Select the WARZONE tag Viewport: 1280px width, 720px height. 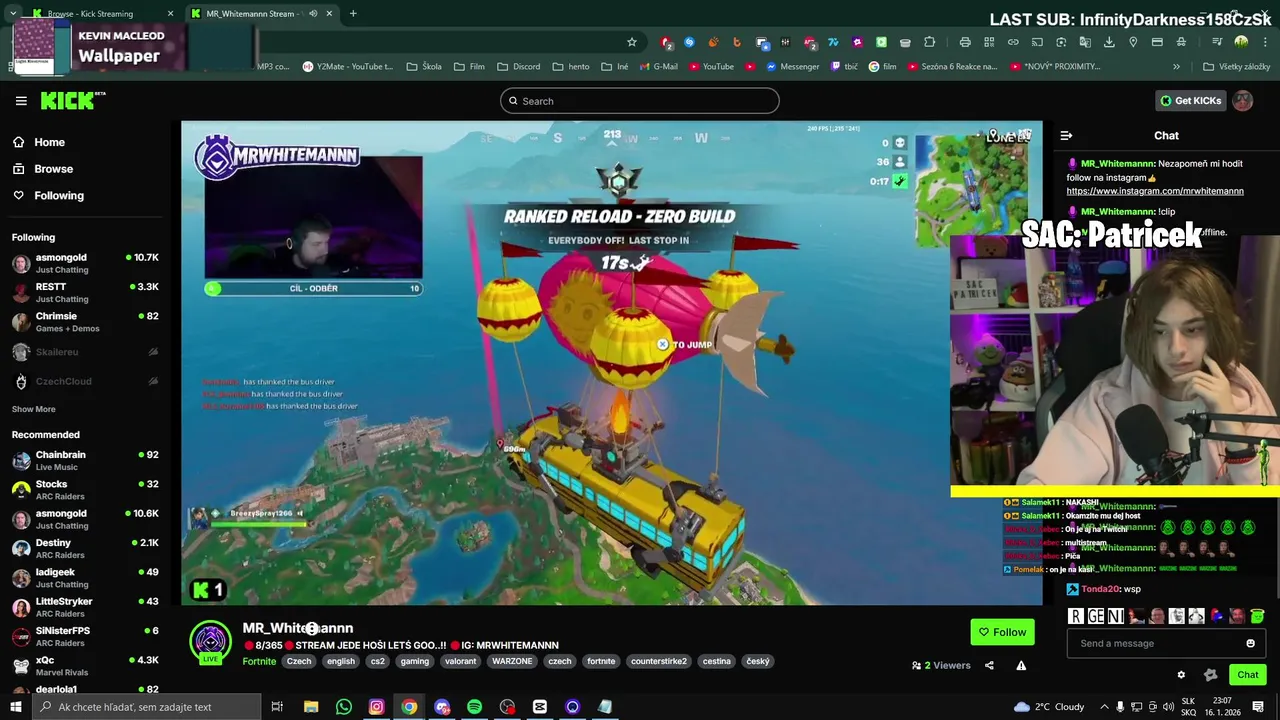point(512,661)
